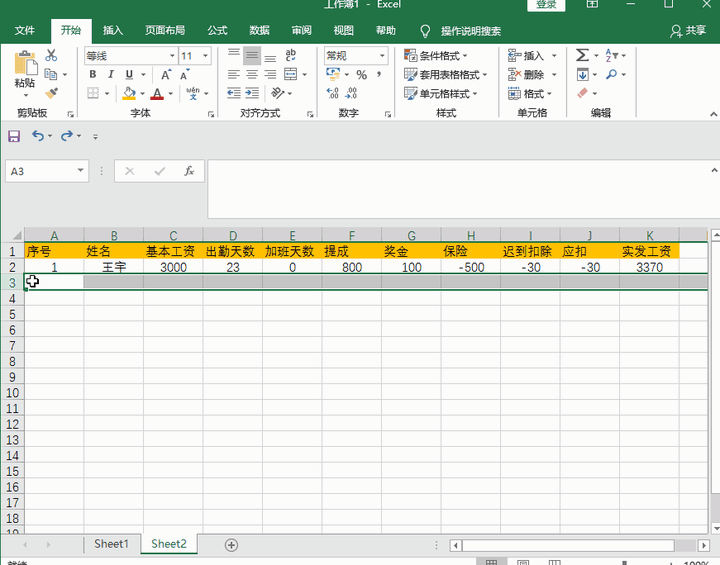Open the font name dropdown 等线

171,56
